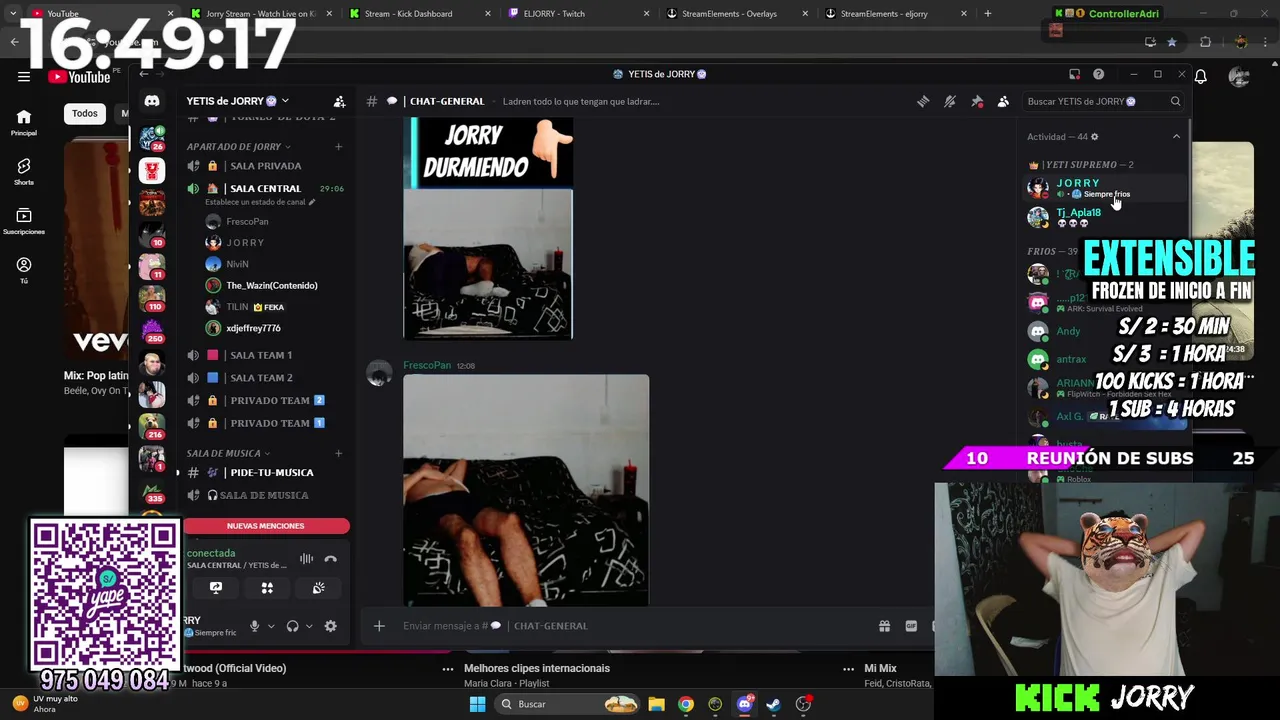Create channel in SALA DE MUSICA plus

[x=338, y=453]
